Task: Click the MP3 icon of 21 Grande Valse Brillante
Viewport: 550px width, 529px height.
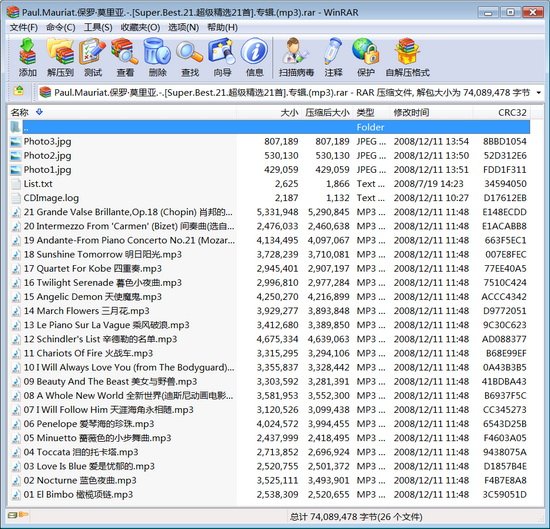Action: click(x=15, y=212)
